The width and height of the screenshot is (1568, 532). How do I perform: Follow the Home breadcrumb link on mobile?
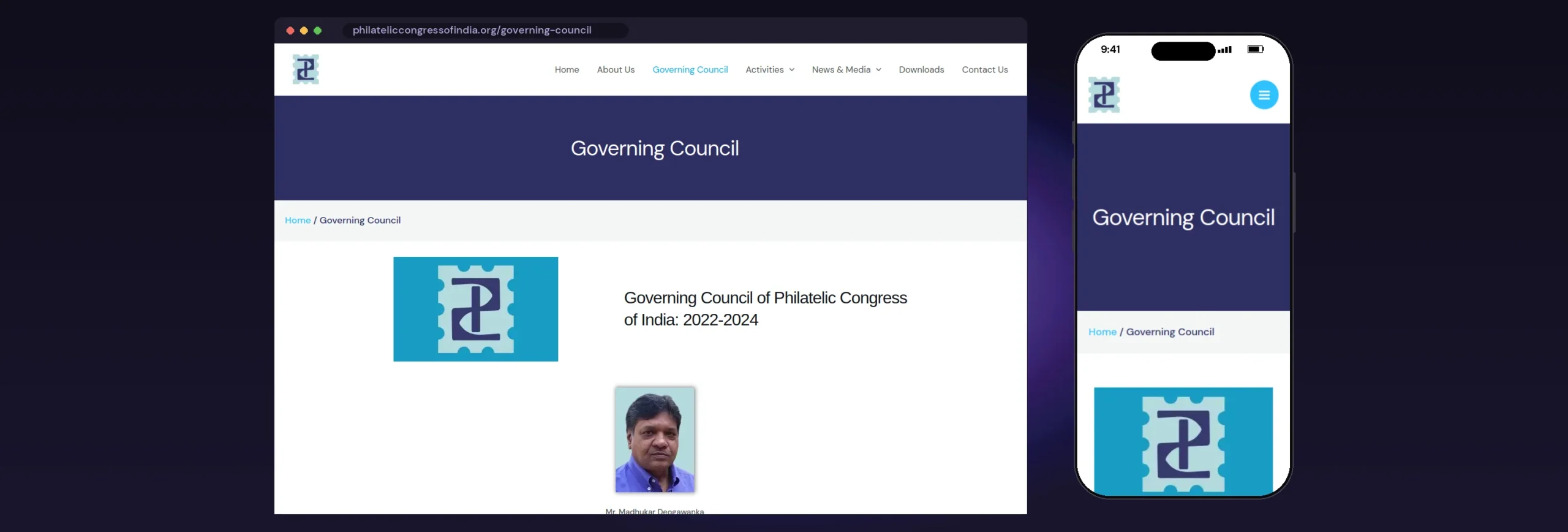pos(1102,332)
